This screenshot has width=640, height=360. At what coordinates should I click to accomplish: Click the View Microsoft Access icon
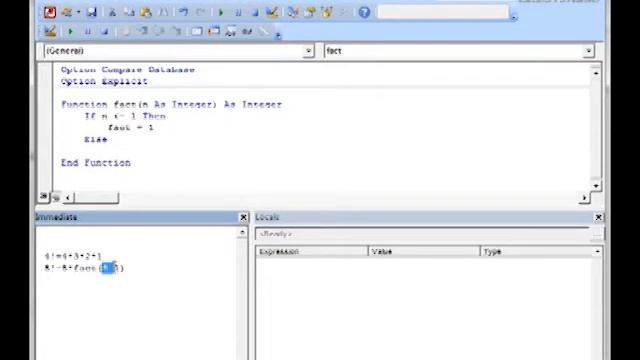point(50,12)
